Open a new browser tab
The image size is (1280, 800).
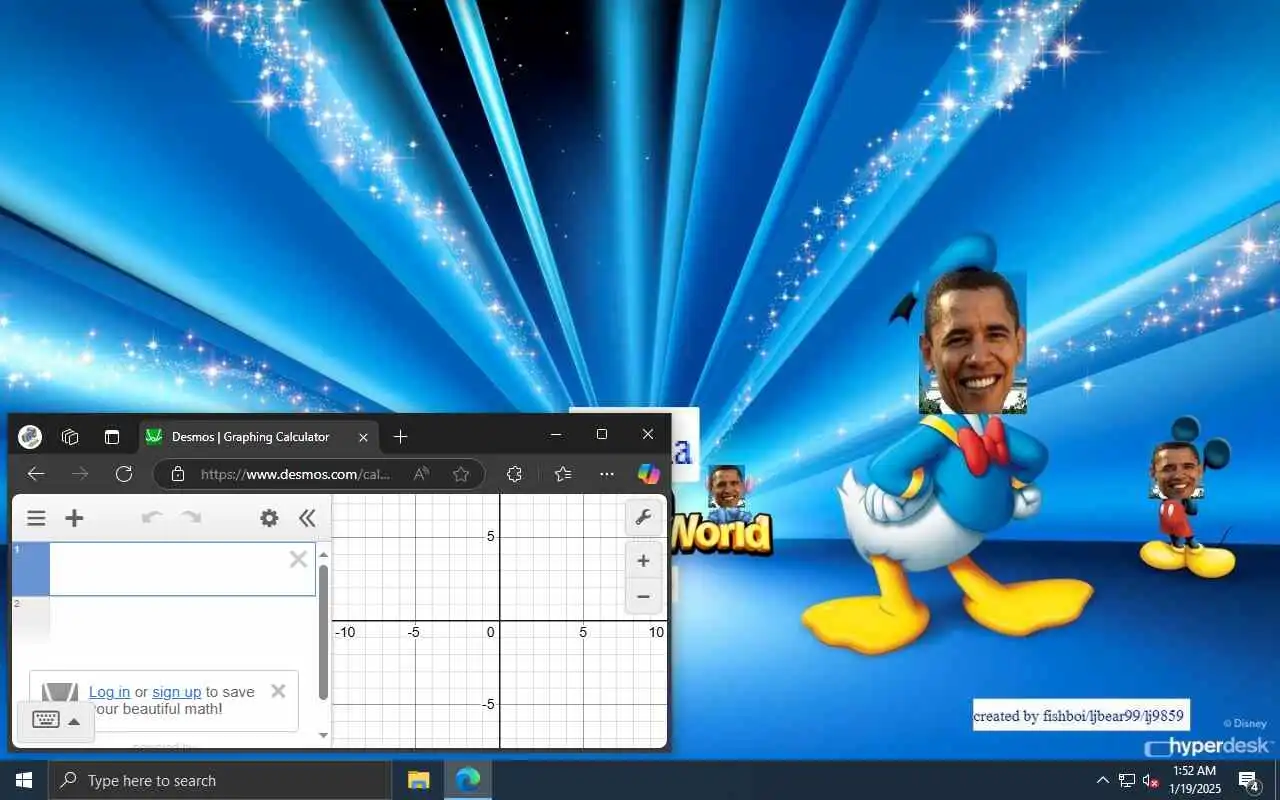[x=401, y=437]
